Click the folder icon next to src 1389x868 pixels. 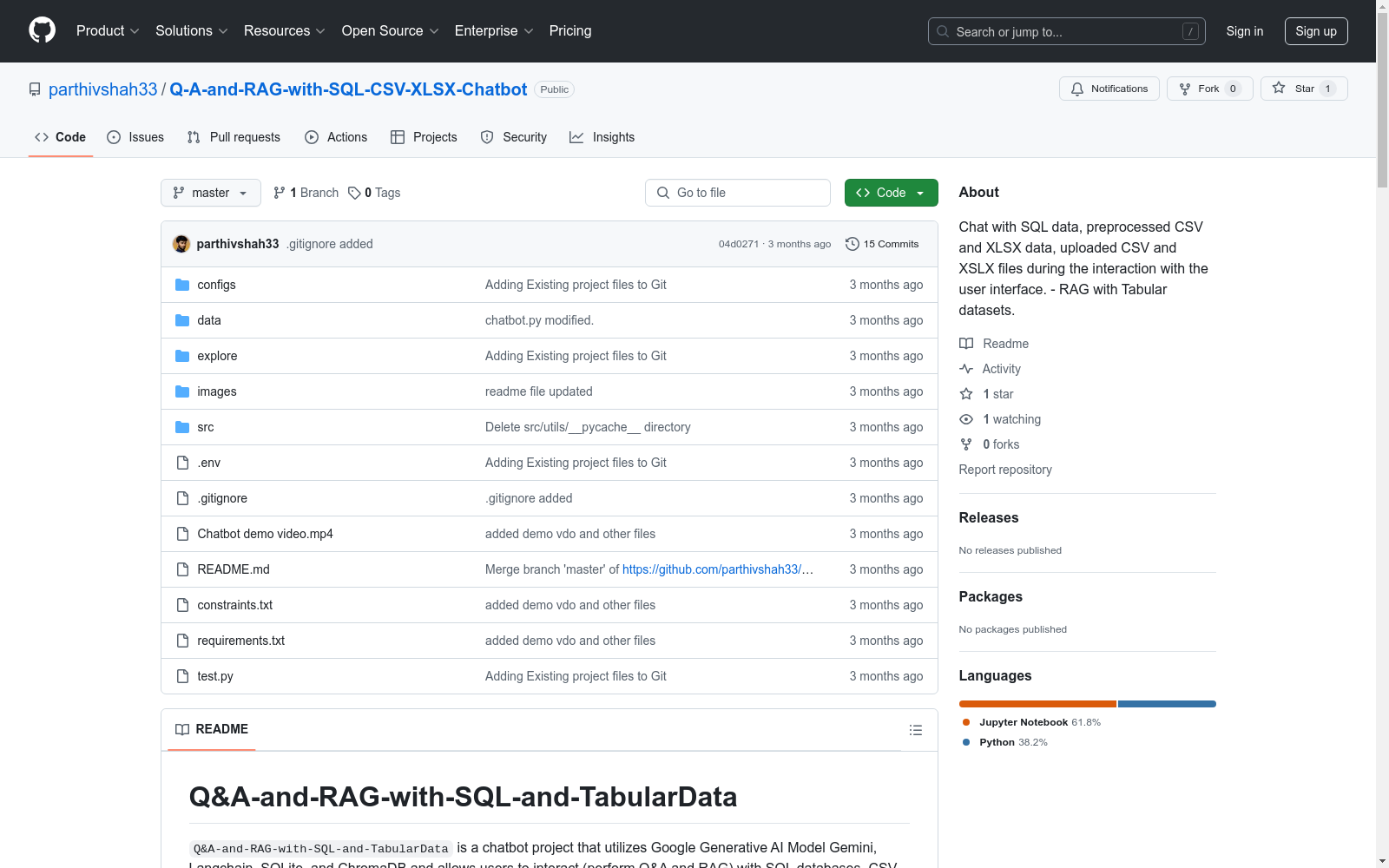click(182, 427)
